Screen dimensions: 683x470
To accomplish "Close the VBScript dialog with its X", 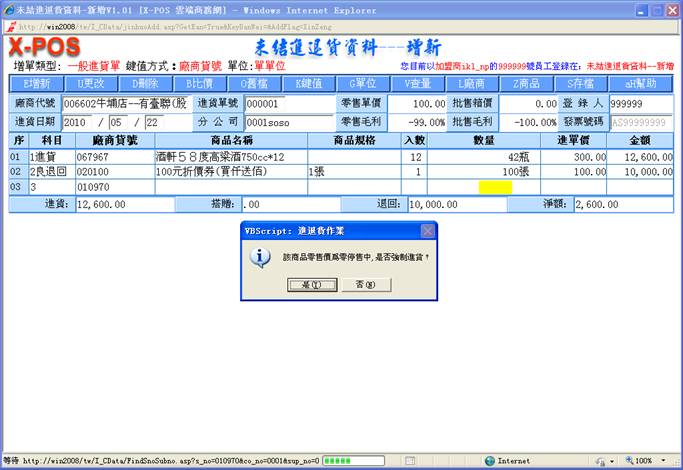I will tap(427, 230).
